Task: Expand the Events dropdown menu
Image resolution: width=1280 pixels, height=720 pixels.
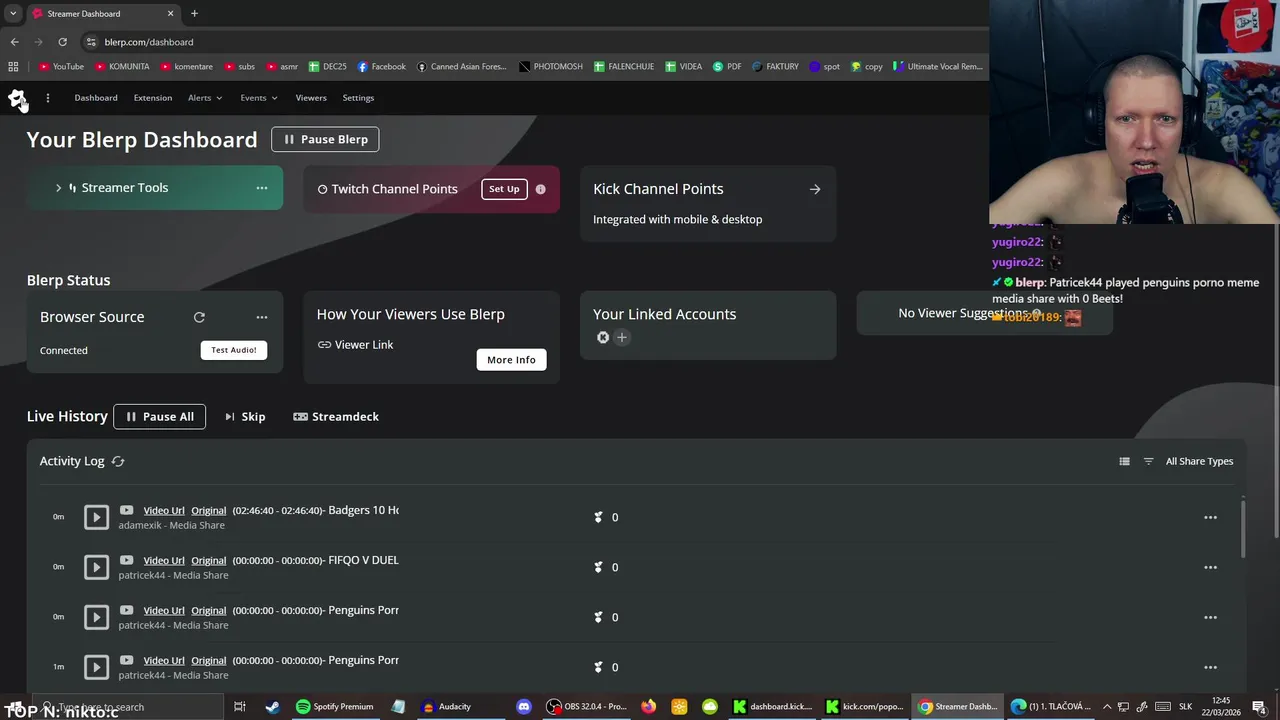Action: tap(259, 98)
